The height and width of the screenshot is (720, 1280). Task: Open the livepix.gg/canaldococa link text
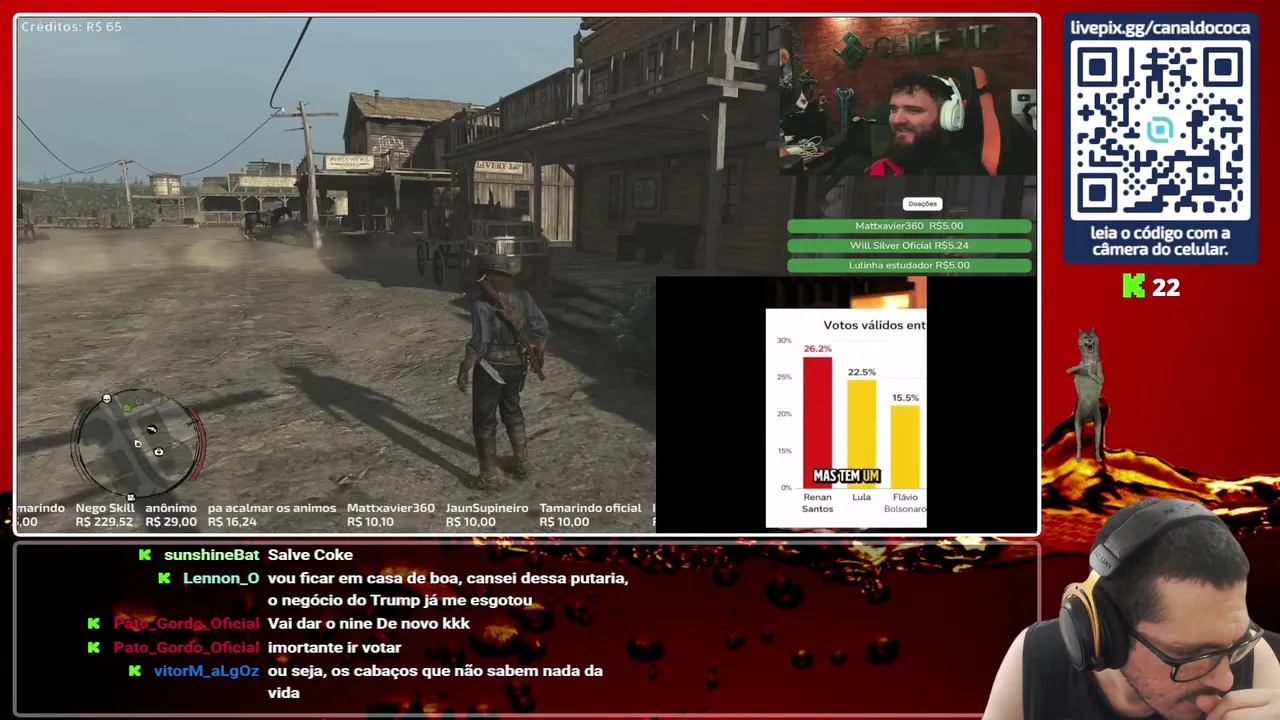tap(1160, 28)
